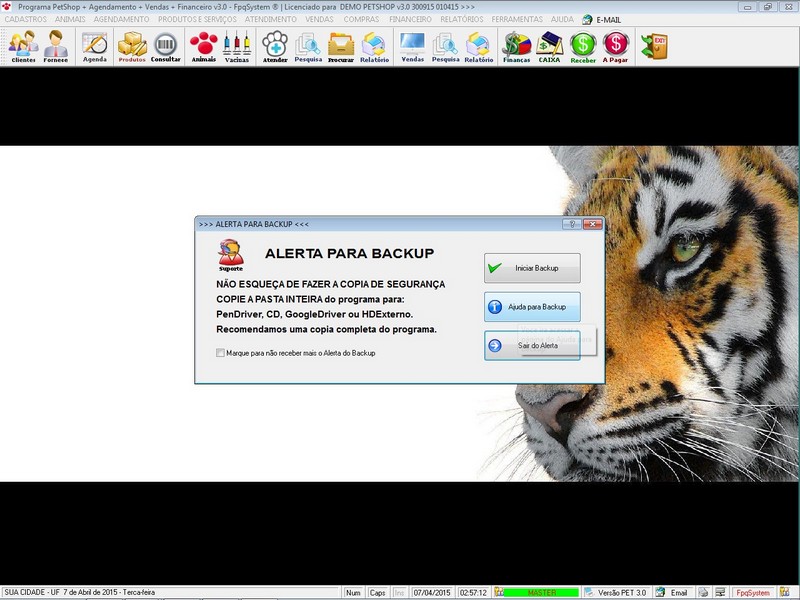Open the Finanças toolbar icon
The height and width of the screenshot is (600, 800).
click(516, 46)
